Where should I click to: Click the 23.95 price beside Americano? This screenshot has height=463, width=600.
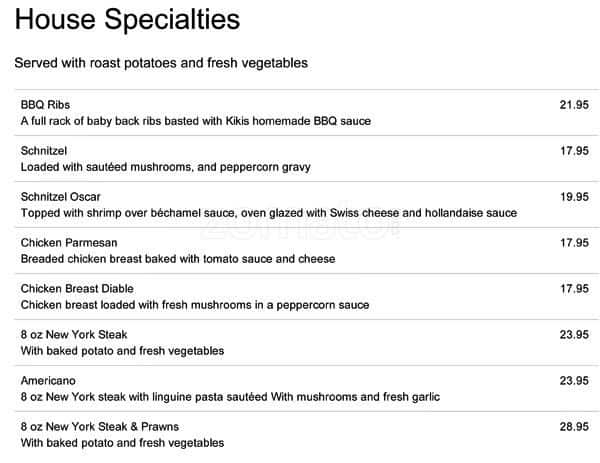573,381
